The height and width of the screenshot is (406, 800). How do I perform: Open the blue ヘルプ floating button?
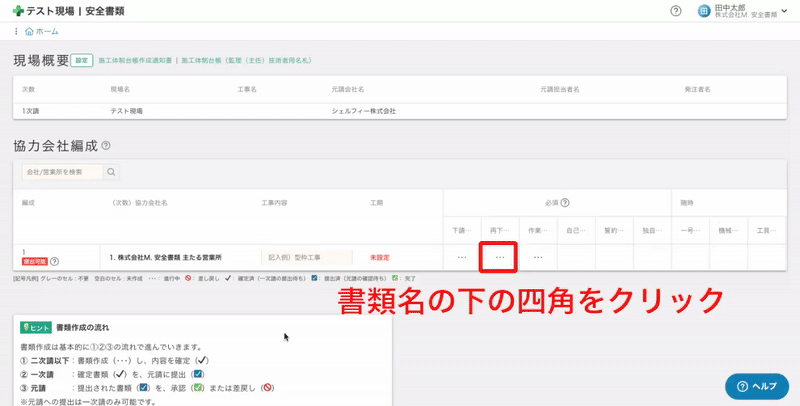click(x=757, y=386)
